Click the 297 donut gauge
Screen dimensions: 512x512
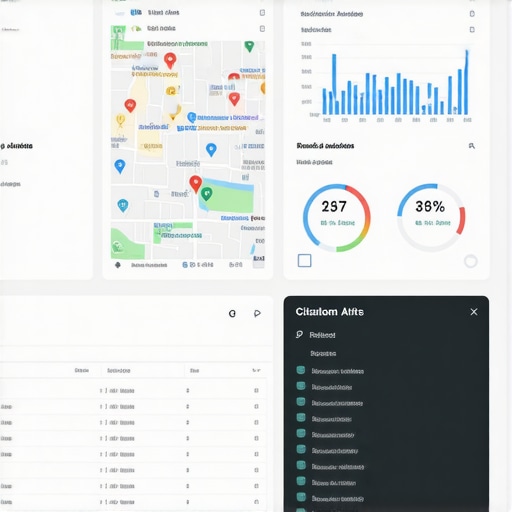(x=337, y=218)
